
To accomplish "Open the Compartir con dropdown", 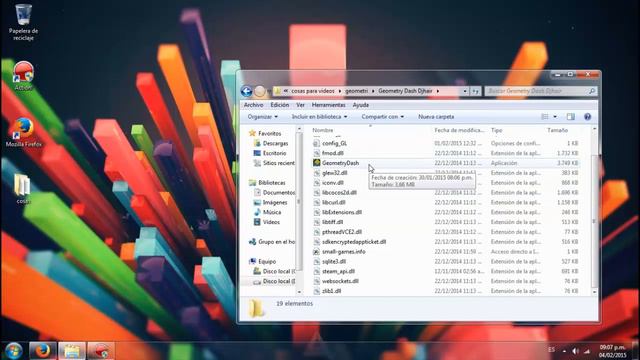I will click(x=382, y=117).
